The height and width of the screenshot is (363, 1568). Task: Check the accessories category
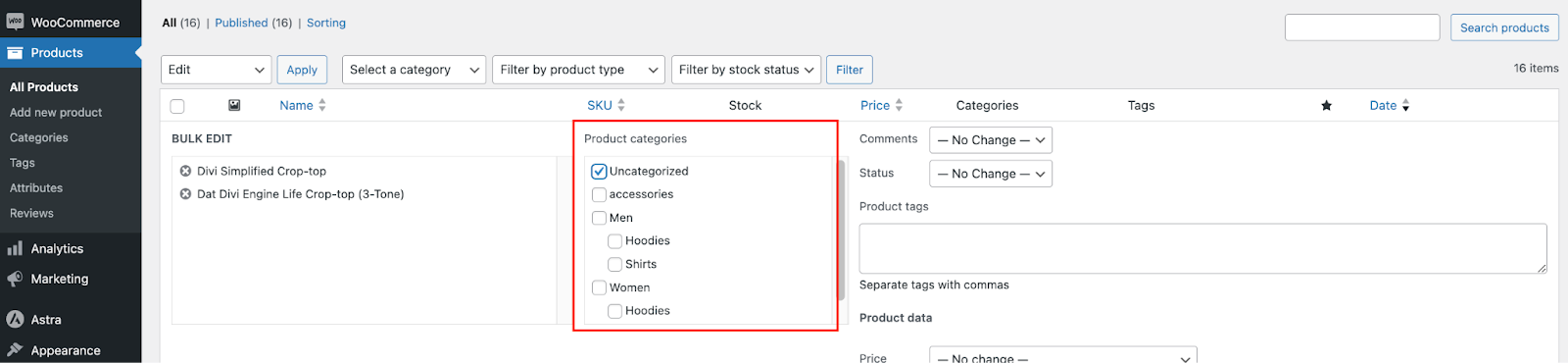pyautogui.click(x=599, y=194)
